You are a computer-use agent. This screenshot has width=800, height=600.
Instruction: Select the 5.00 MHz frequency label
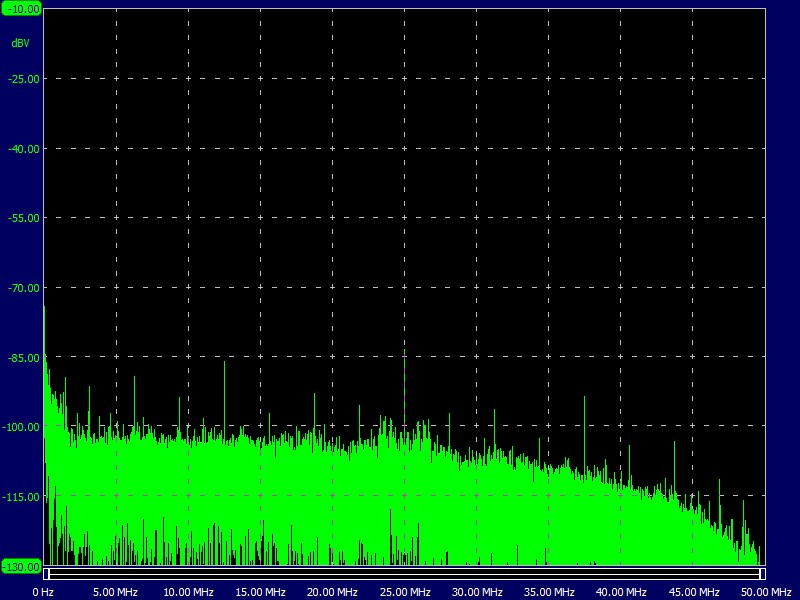point(113,592)
